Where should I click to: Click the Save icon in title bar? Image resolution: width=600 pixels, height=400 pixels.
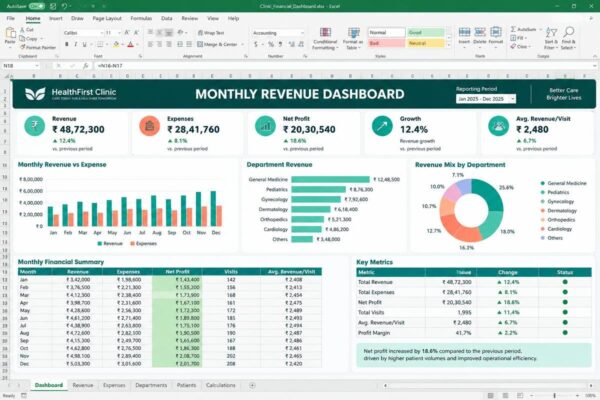(x=53, y=7)
